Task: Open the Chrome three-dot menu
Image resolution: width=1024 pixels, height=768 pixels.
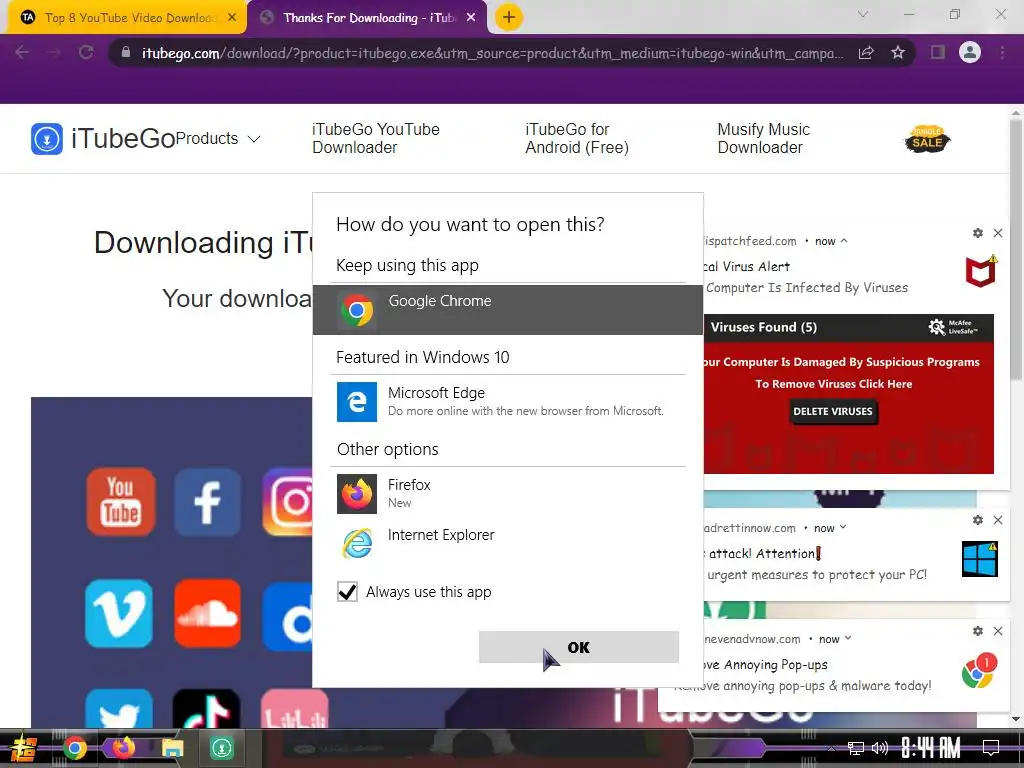Action: (1002, 52)
